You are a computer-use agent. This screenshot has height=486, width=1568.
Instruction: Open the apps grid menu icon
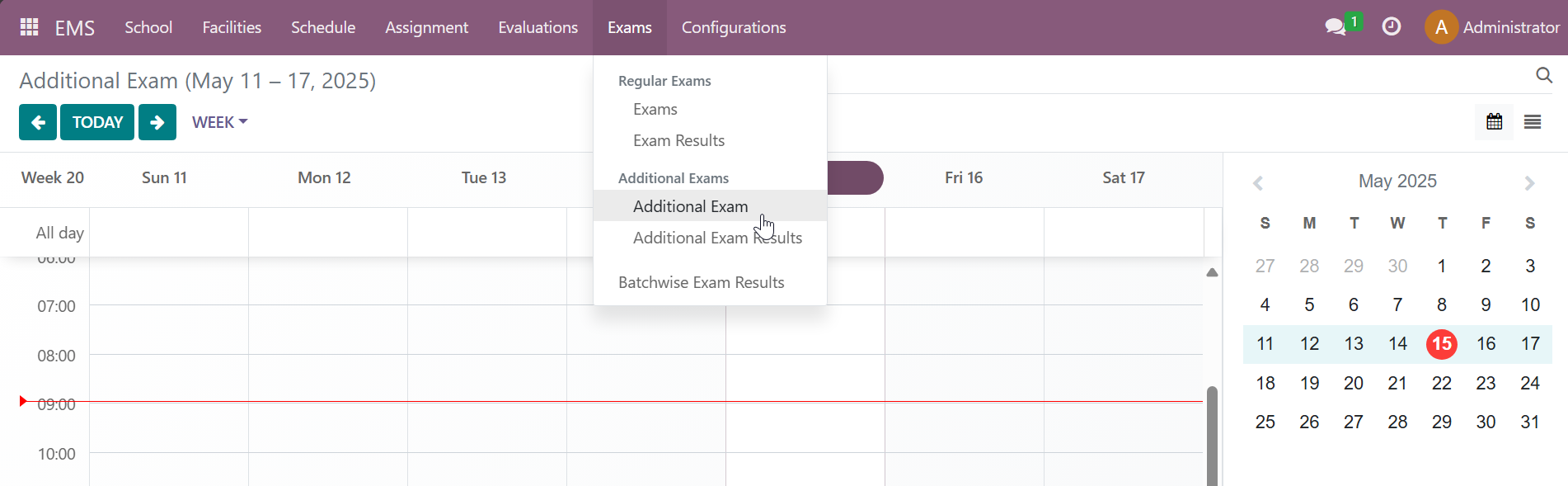pyautogui.click(x=30, y=27)
